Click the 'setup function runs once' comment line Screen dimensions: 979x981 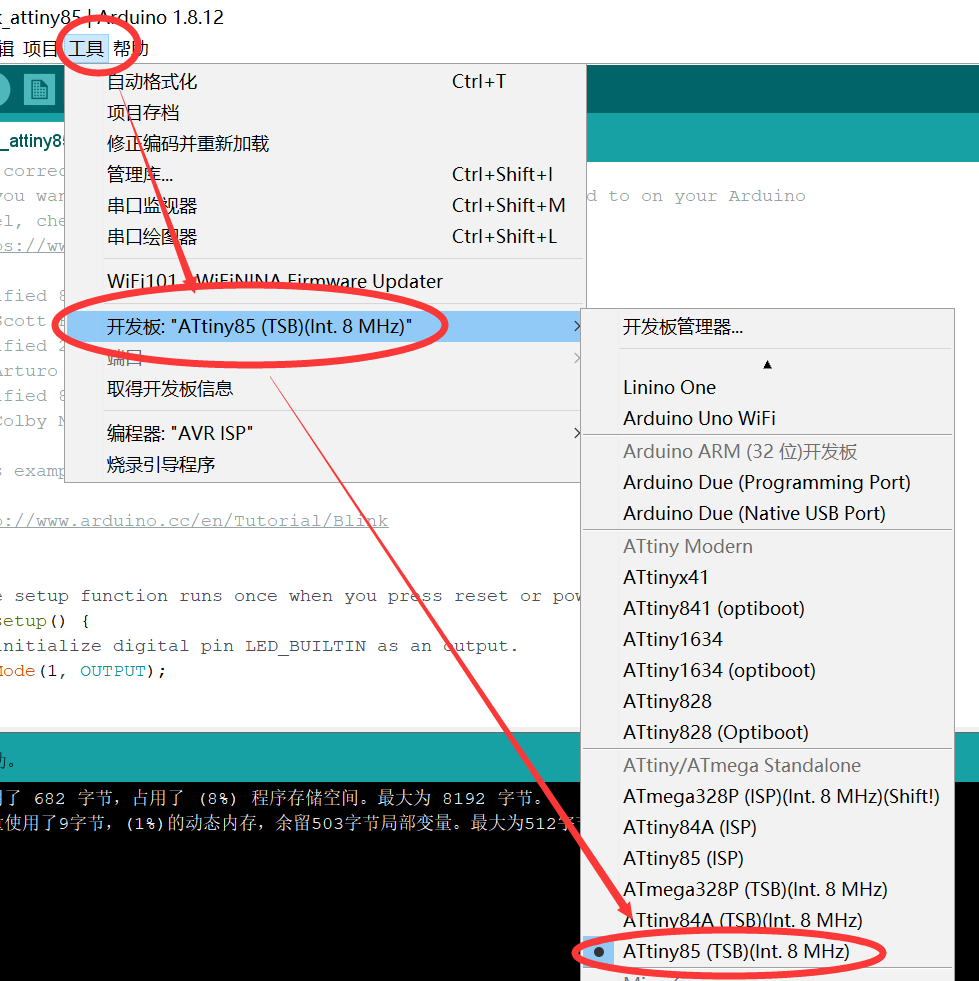[x=290, y=596]
